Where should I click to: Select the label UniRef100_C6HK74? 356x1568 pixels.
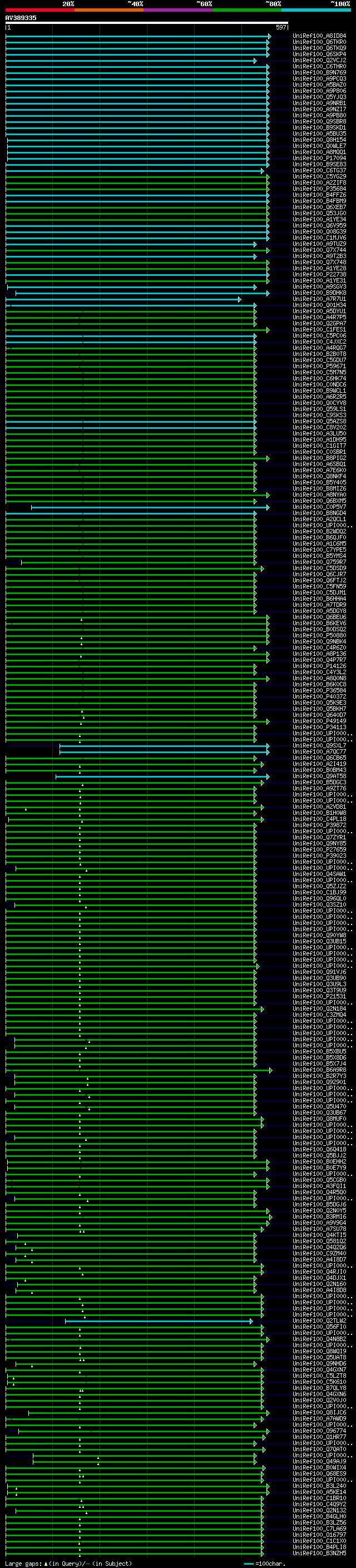click(x=319, y=379)
